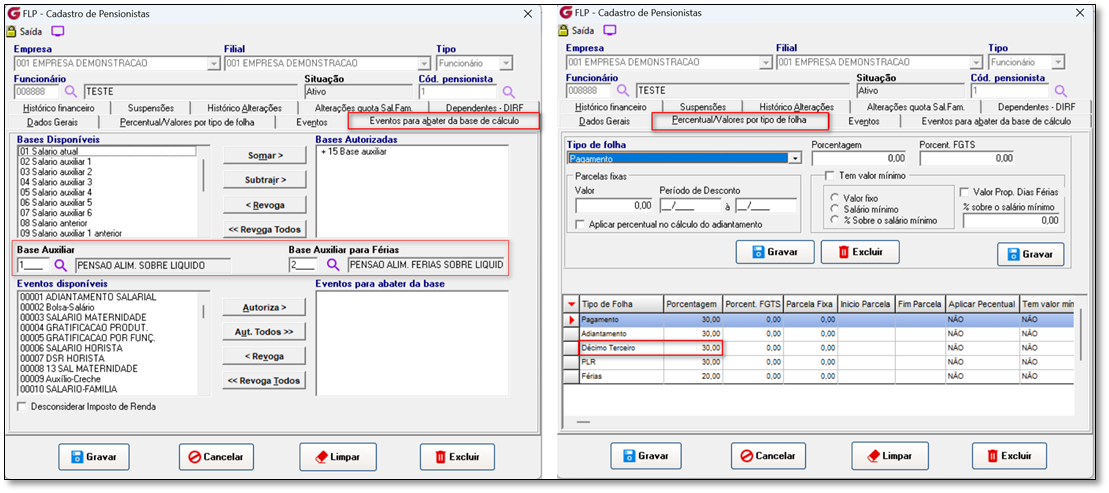Select 00003 SALARIO MATERNIDADE event
This screenshot has width=1109, height=493.
(83, 317)
